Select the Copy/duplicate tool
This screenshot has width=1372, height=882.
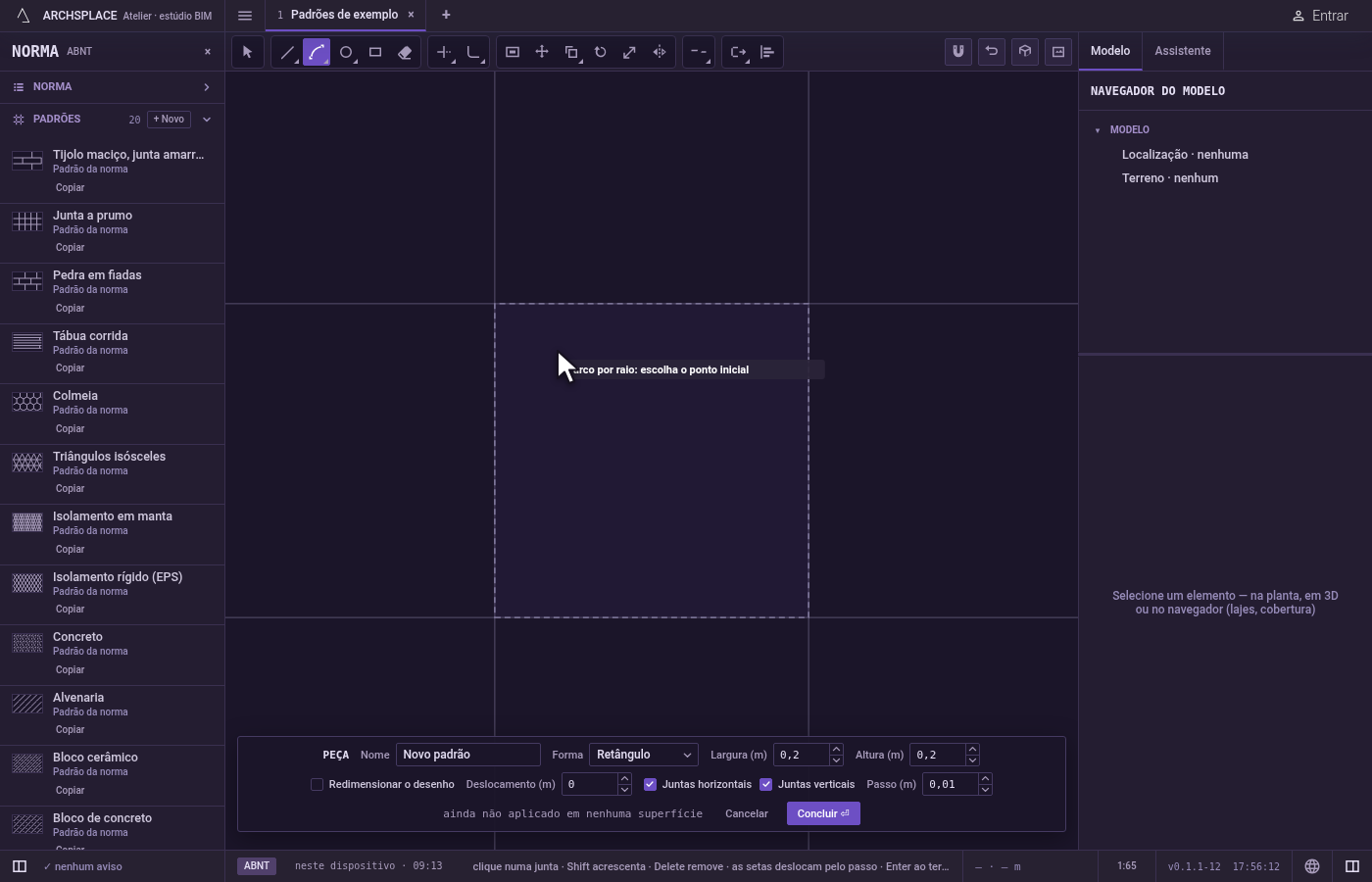[x=571, y=52]
